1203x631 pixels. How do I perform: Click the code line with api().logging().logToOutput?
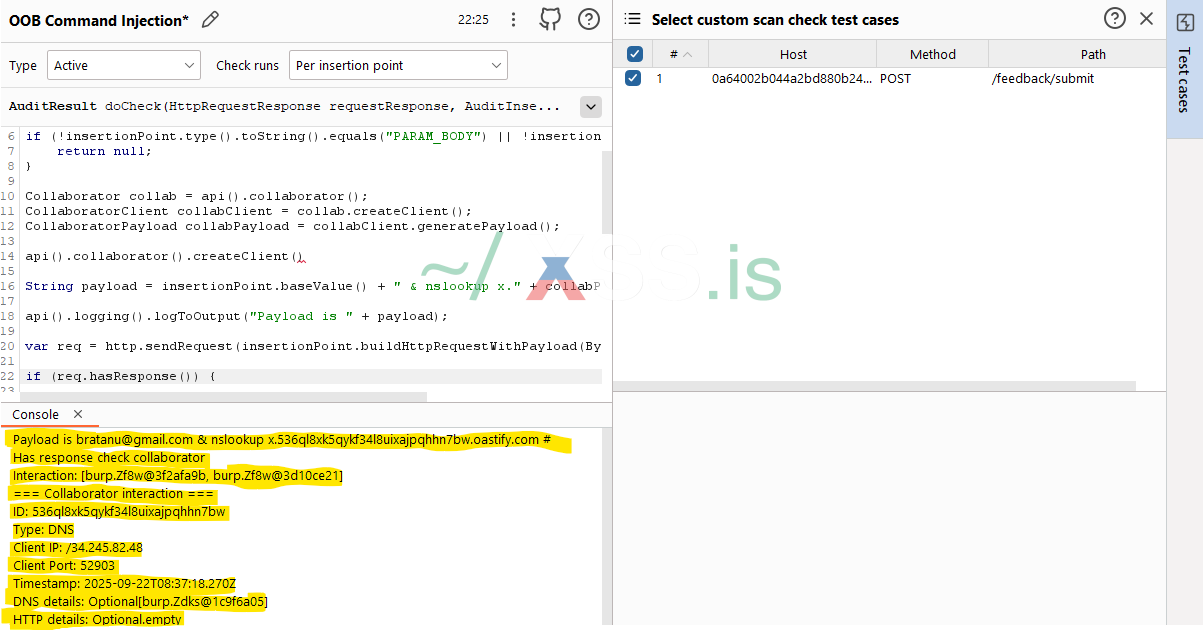pyautogui.click(x=236, y=316)
